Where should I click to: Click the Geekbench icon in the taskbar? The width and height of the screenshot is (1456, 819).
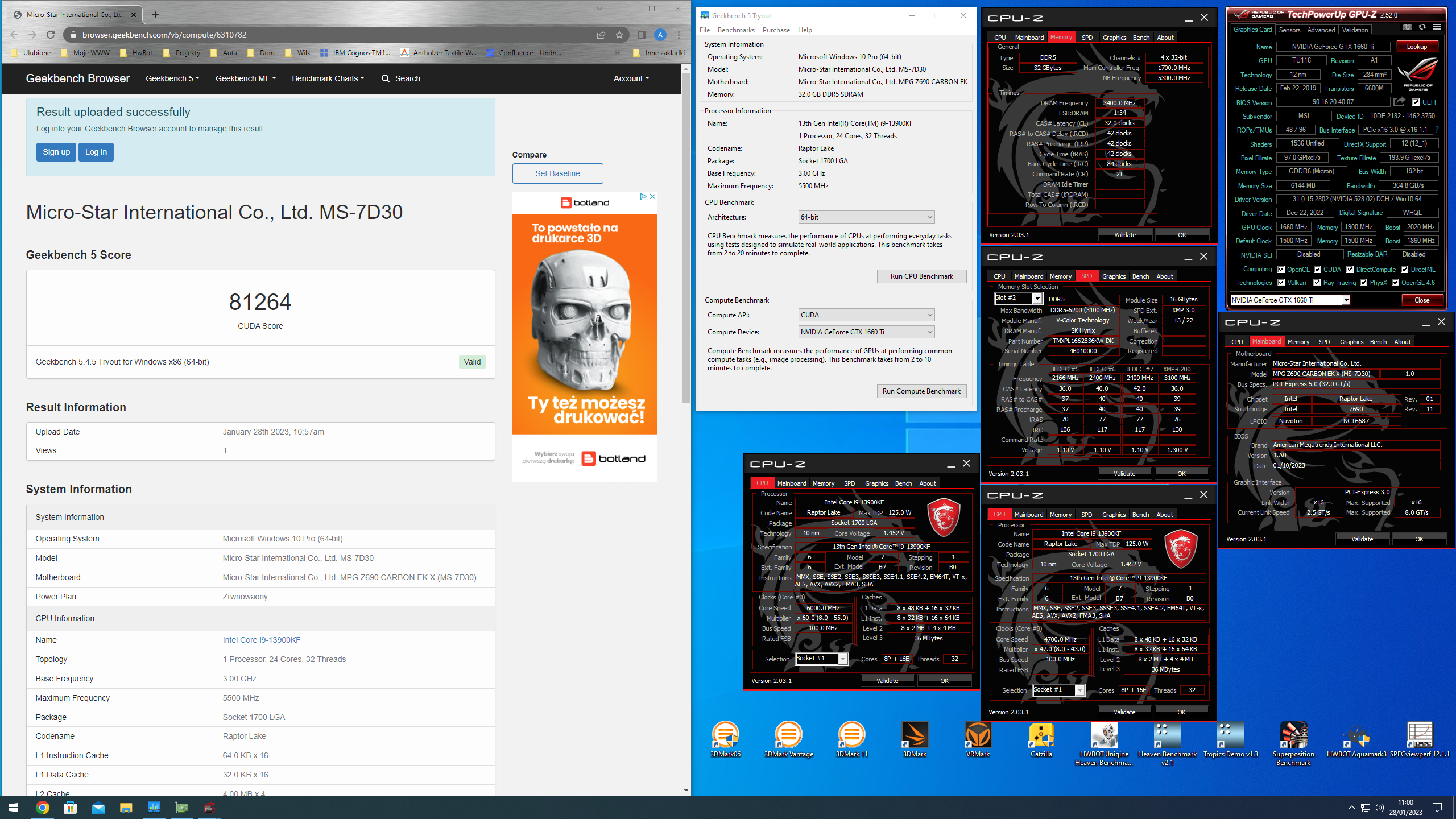tap(154, 808)
